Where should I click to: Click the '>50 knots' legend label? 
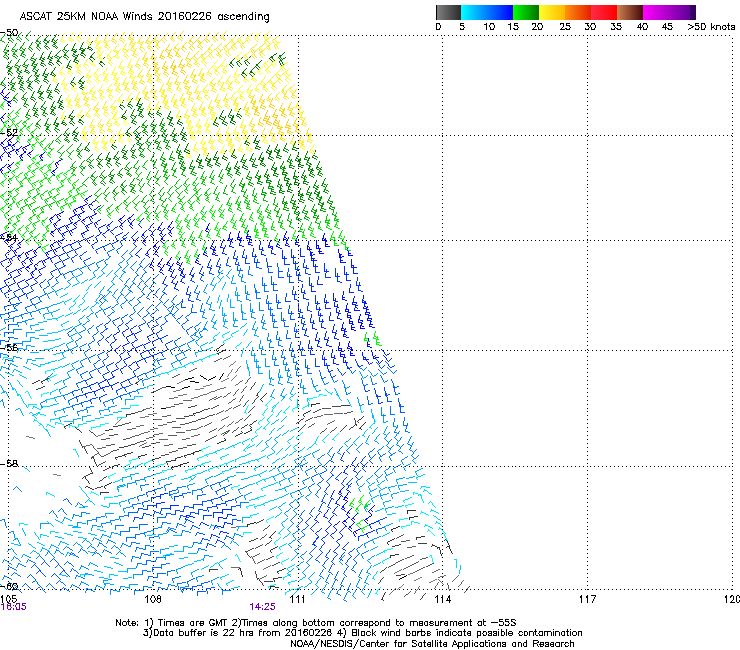point(711,27)
